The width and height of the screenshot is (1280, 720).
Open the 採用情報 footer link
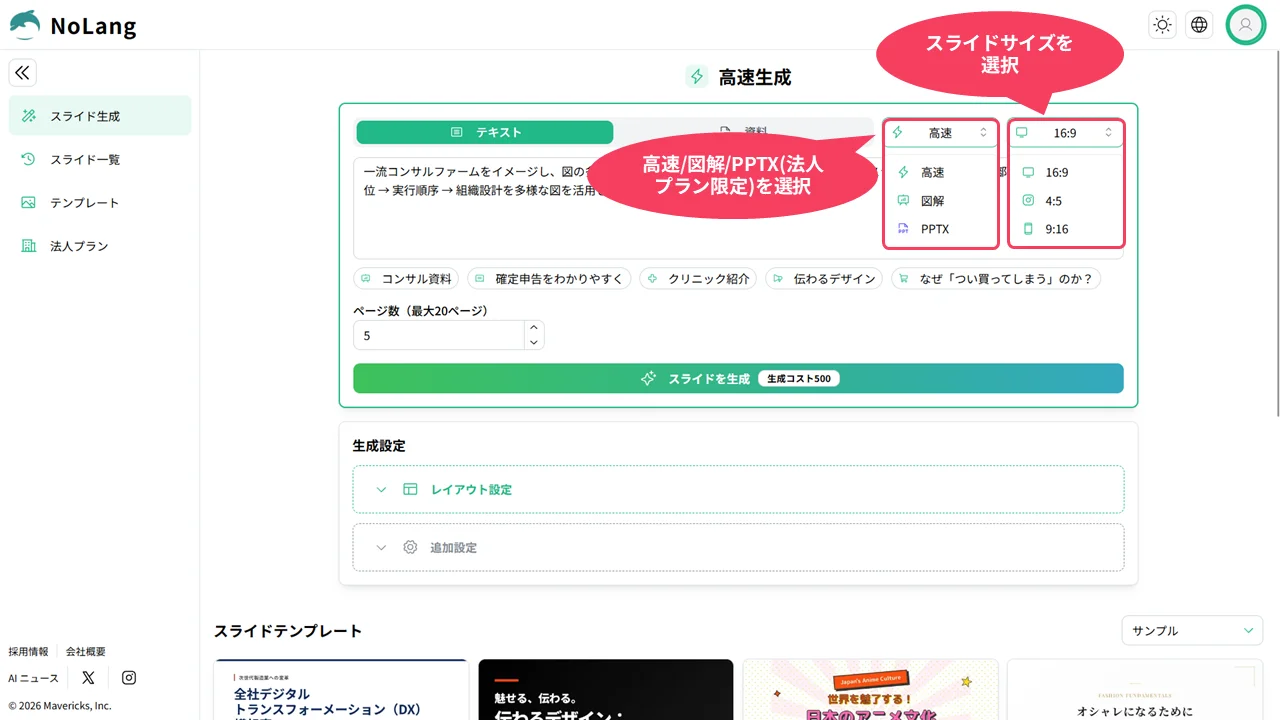pos(28,651)
